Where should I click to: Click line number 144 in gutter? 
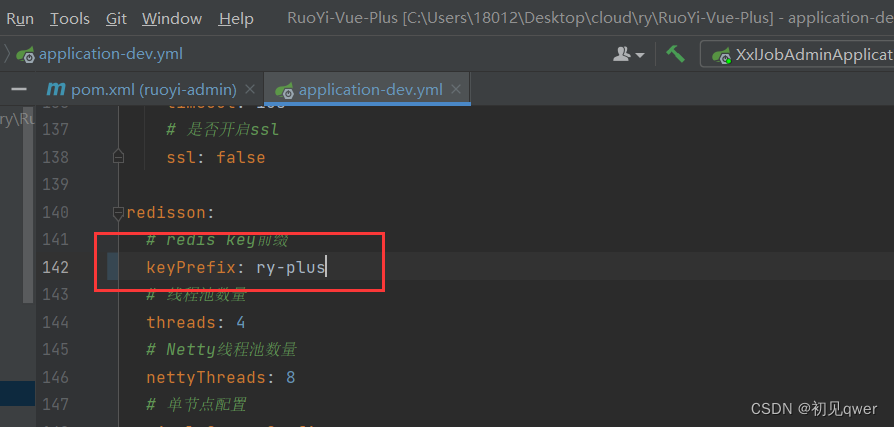coord(55,323)
